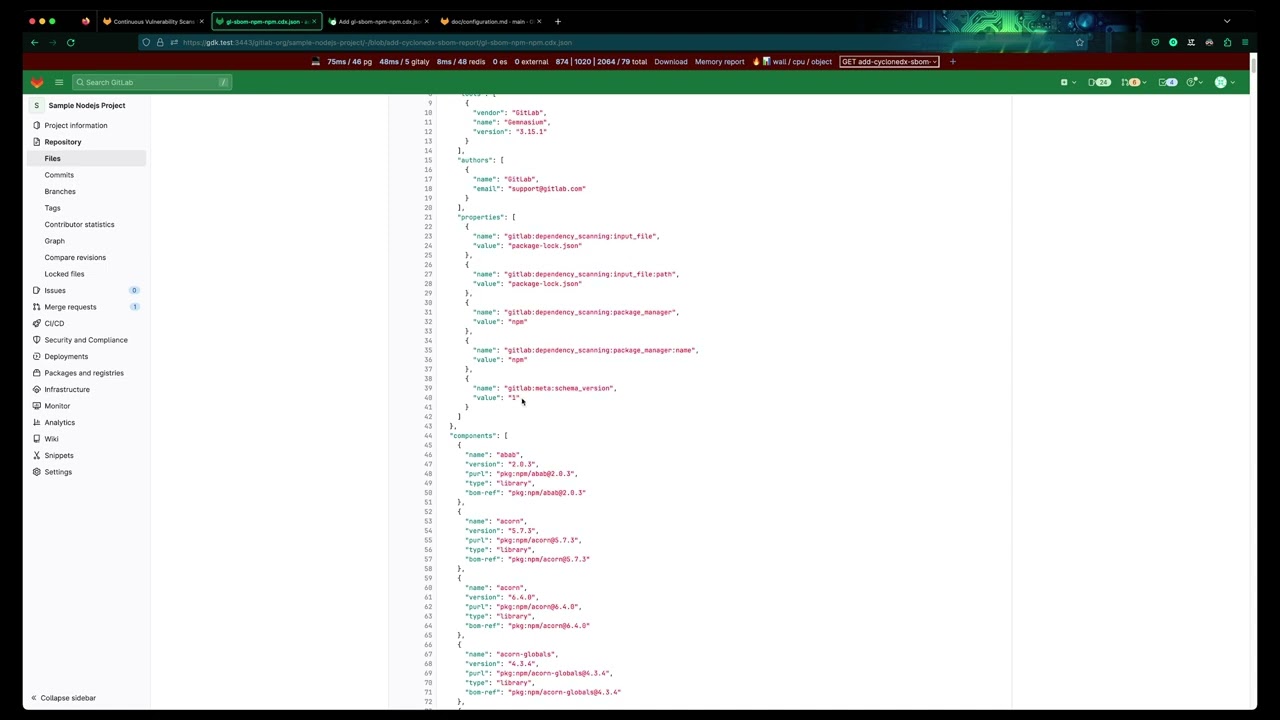The image size is (1280, 720).
Task: Switch to Add gl-sbom-npm-npm.cdx.json tab
Action: point(378,21)
